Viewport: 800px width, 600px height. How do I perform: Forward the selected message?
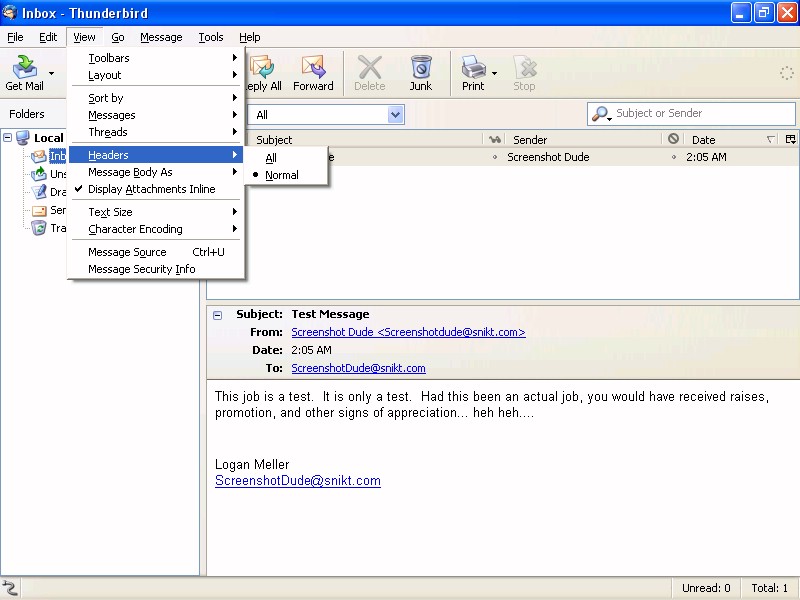313,73
